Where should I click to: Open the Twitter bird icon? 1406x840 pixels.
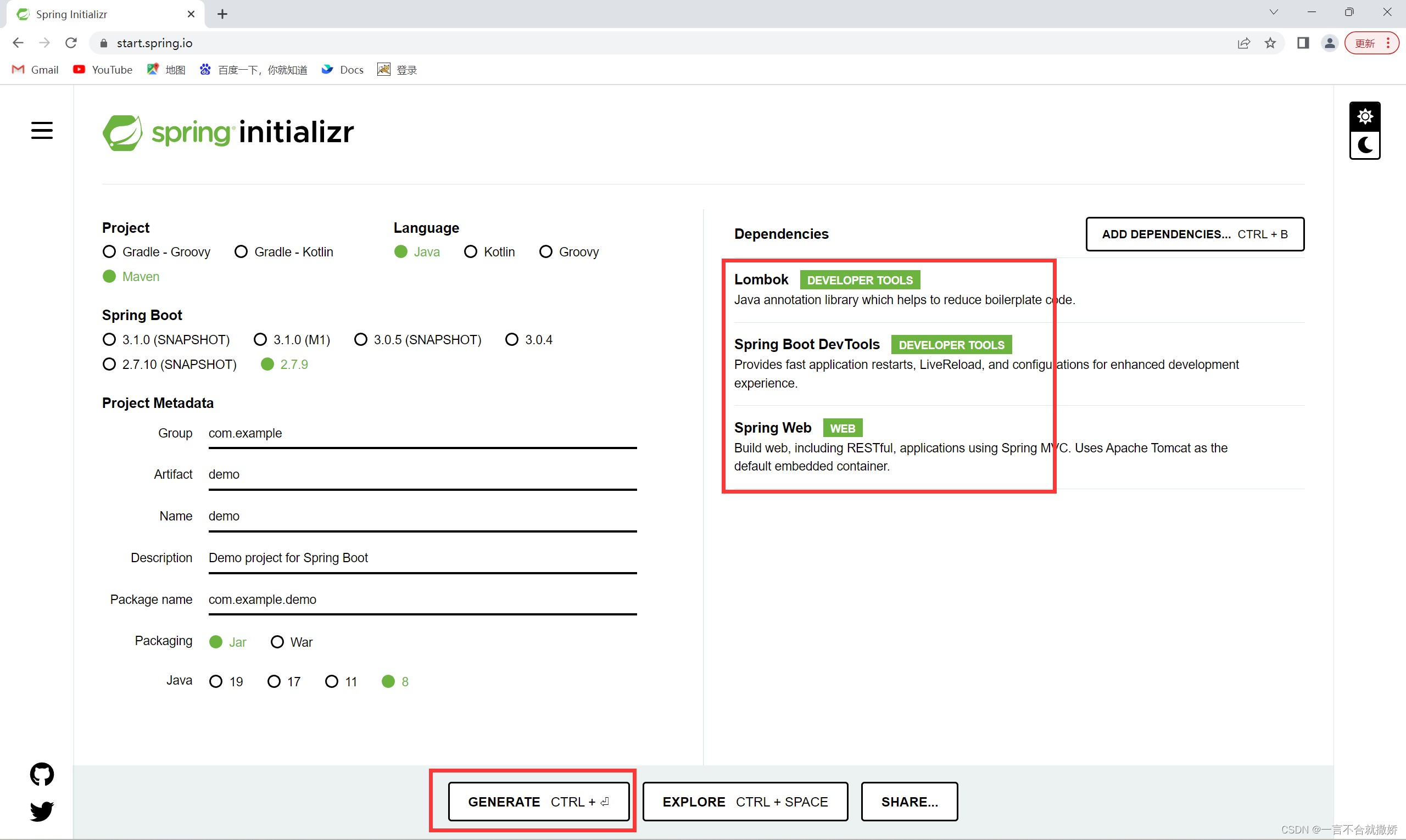click(42, 810)
